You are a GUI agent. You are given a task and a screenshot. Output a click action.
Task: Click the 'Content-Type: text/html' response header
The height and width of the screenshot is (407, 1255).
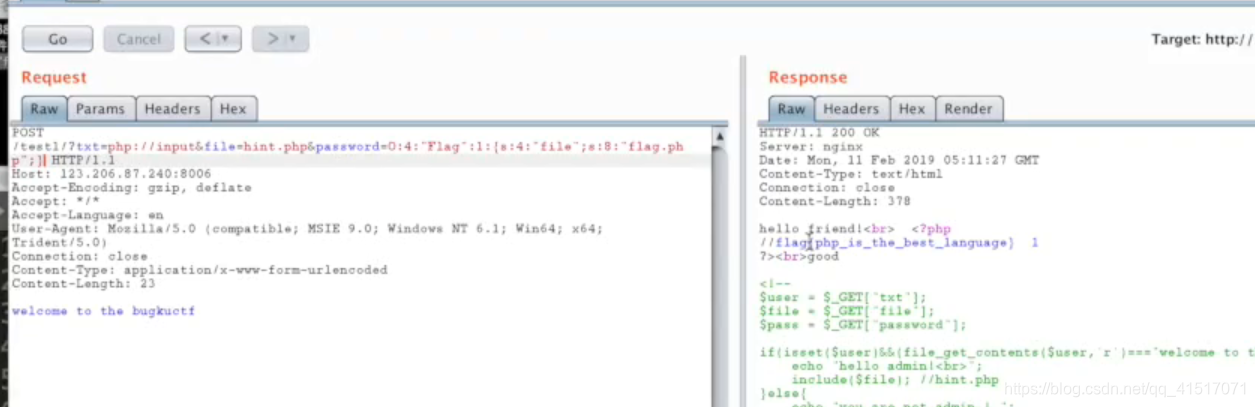click(x=851, y=174)
